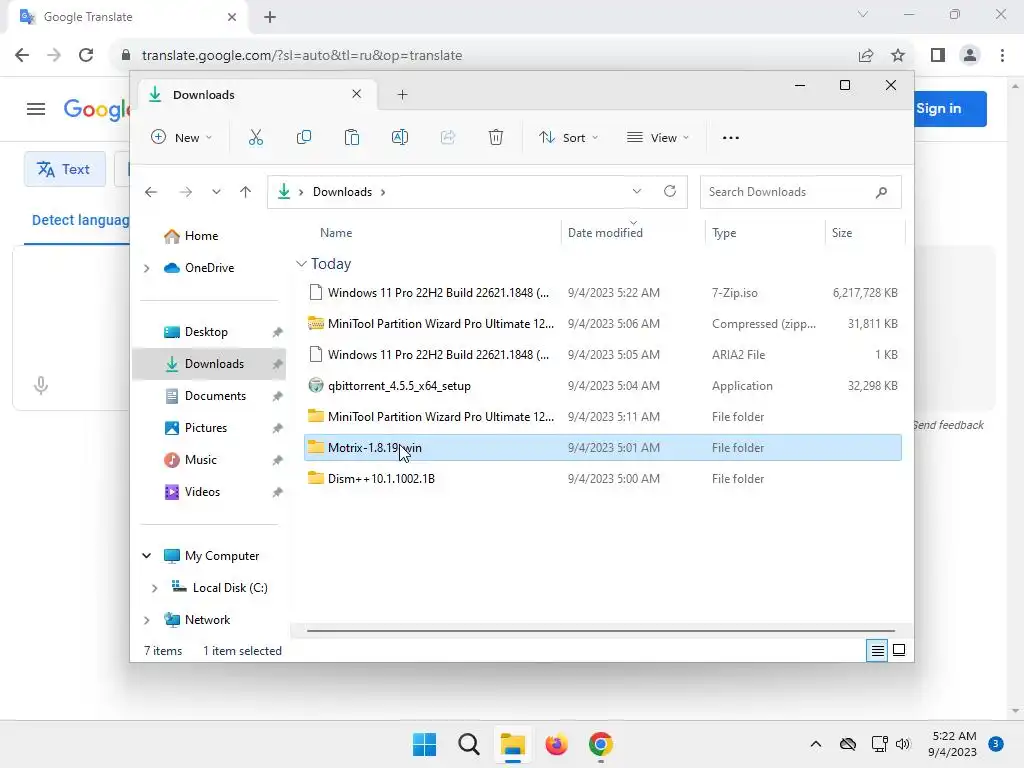Open the New item dropdown

pos(182,138)
